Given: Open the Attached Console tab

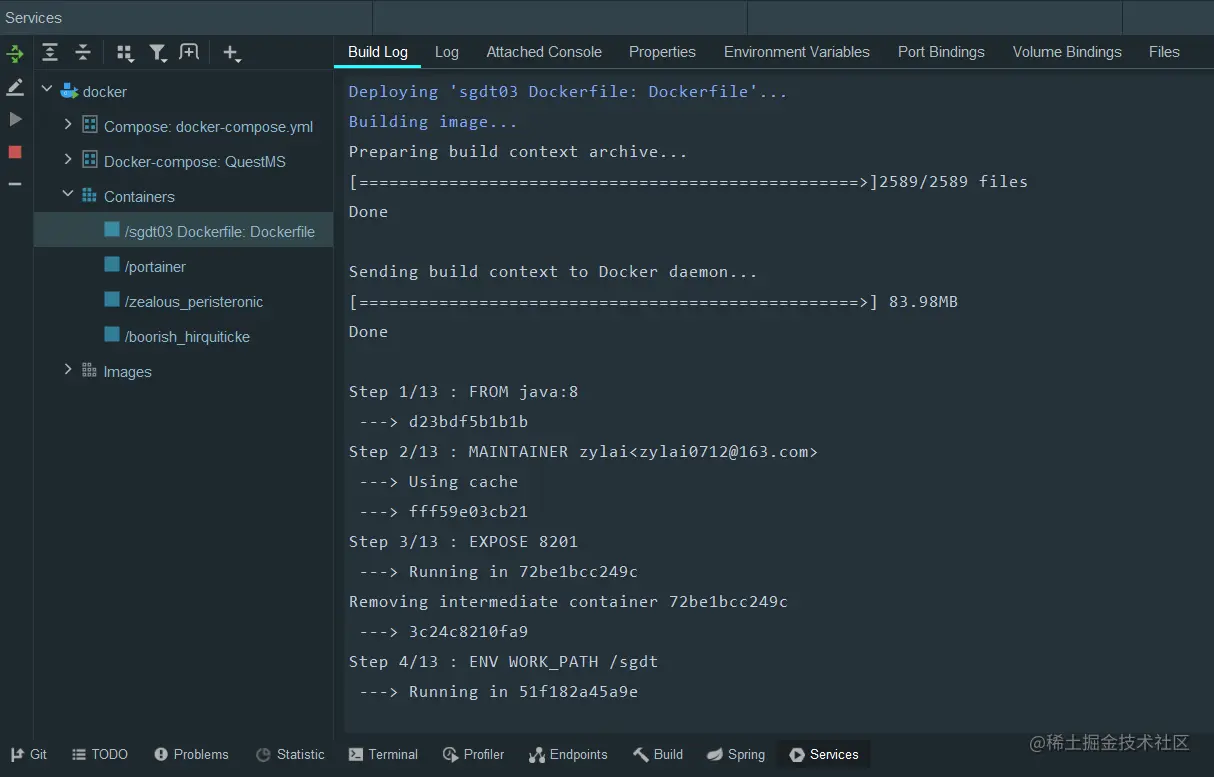Looking at the screenshot, I should pos(544,52).
